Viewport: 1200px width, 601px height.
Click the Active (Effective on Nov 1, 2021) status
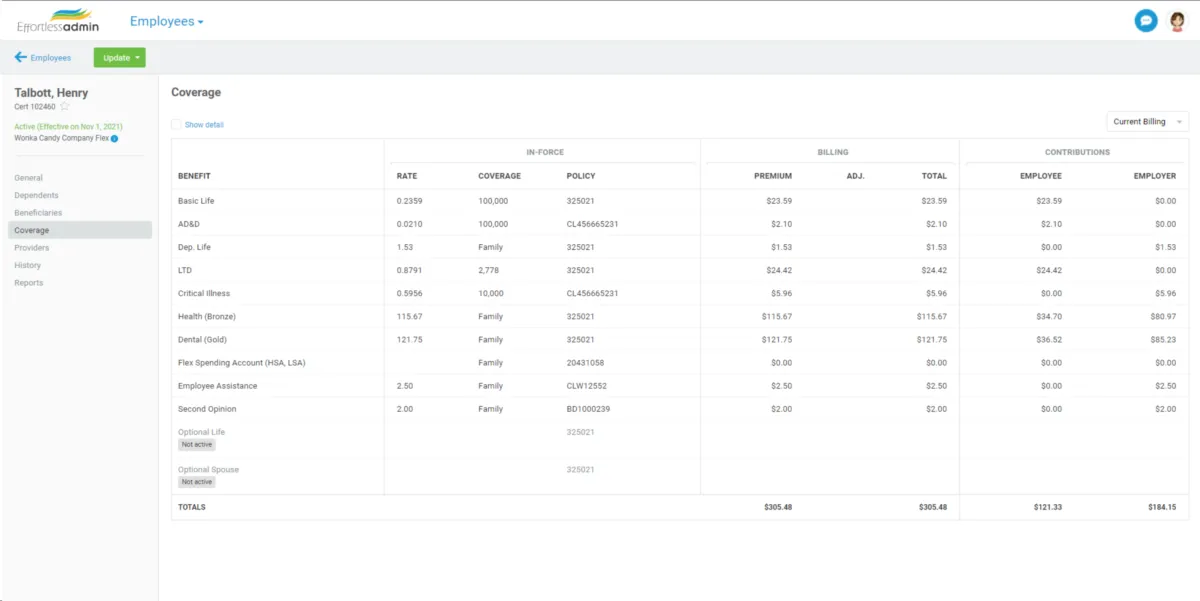pyautogui.click(x=68, y=127)
